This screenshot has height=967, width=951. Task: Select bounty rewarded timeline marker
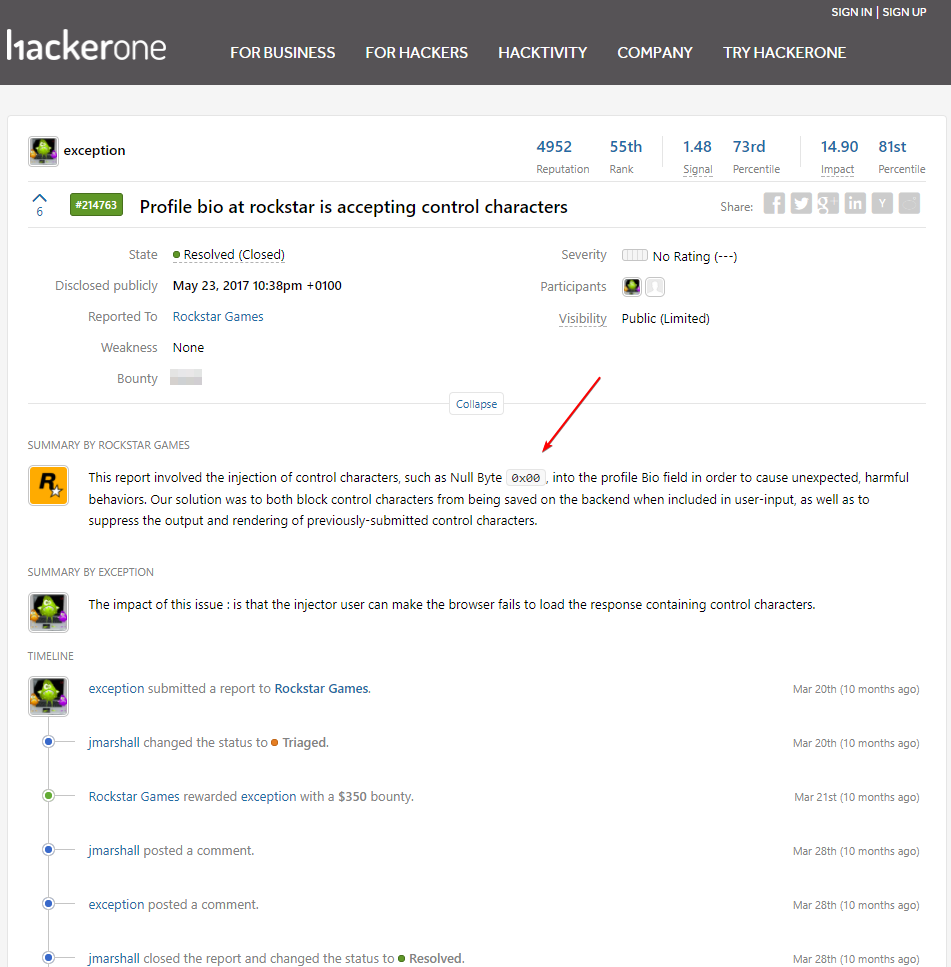tap(49, 796)
